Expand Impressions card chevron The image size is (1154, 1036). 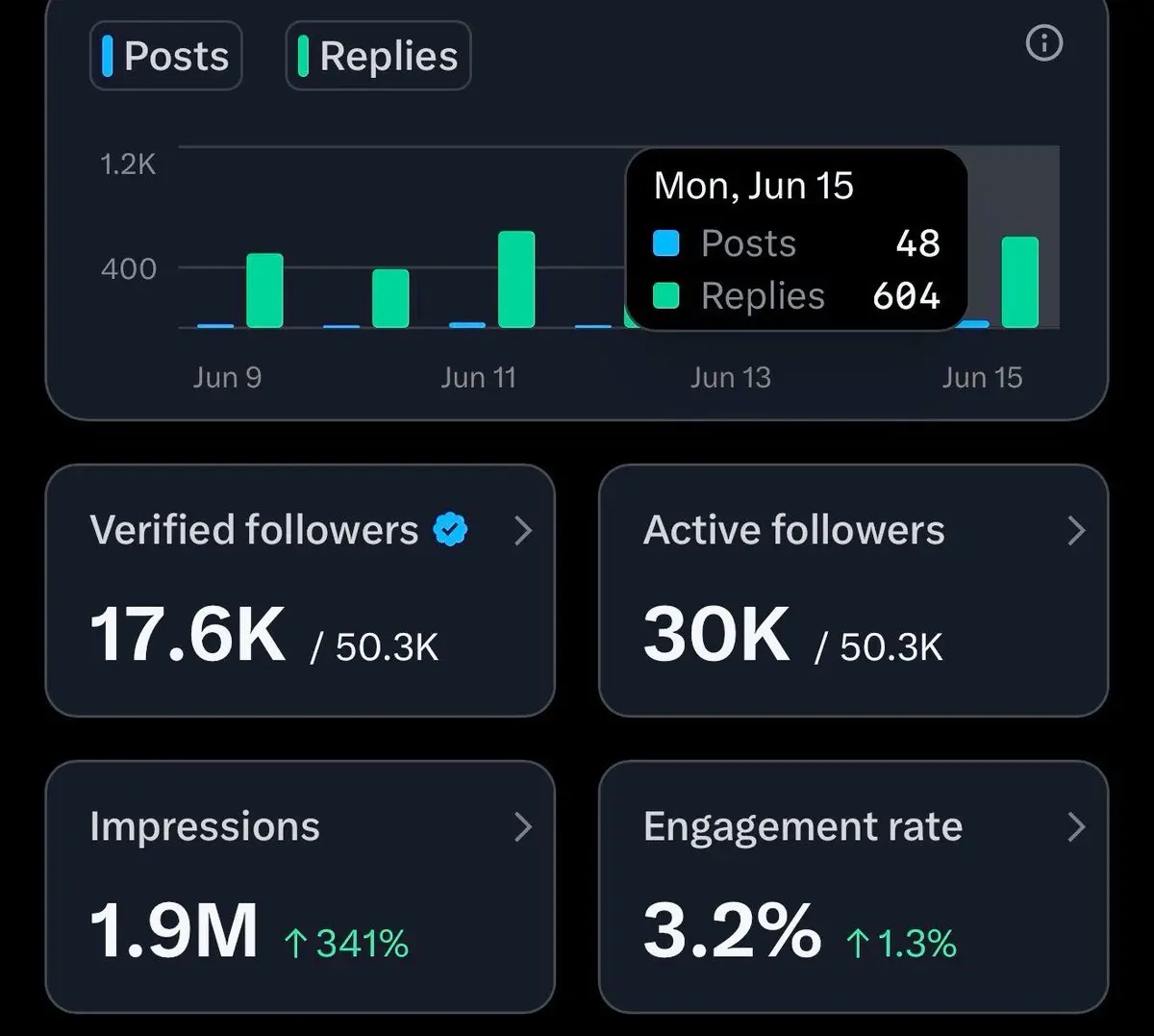(522, 826)
